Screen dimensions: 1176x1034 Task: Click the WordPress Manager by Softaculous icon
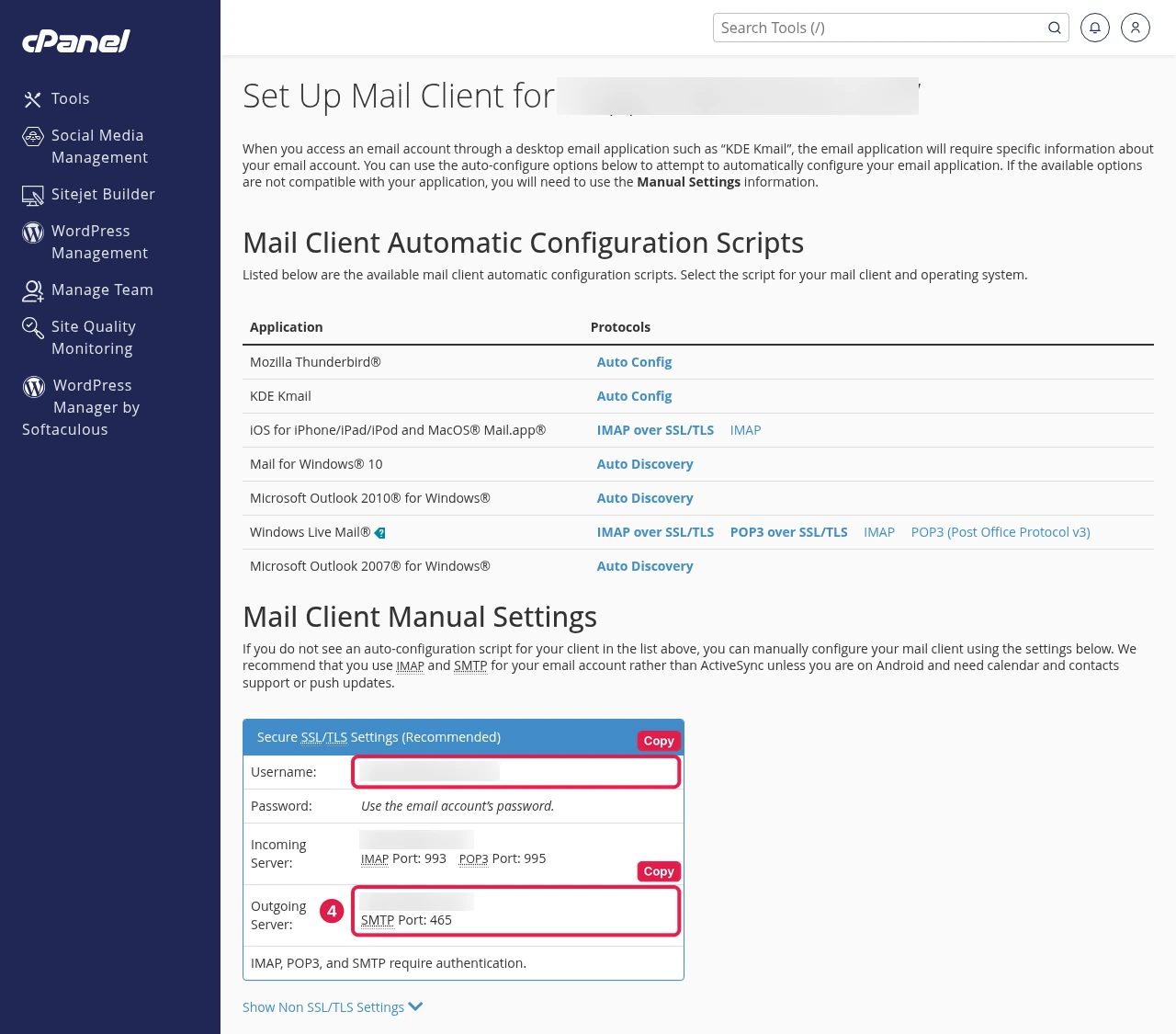coord(34,386)
